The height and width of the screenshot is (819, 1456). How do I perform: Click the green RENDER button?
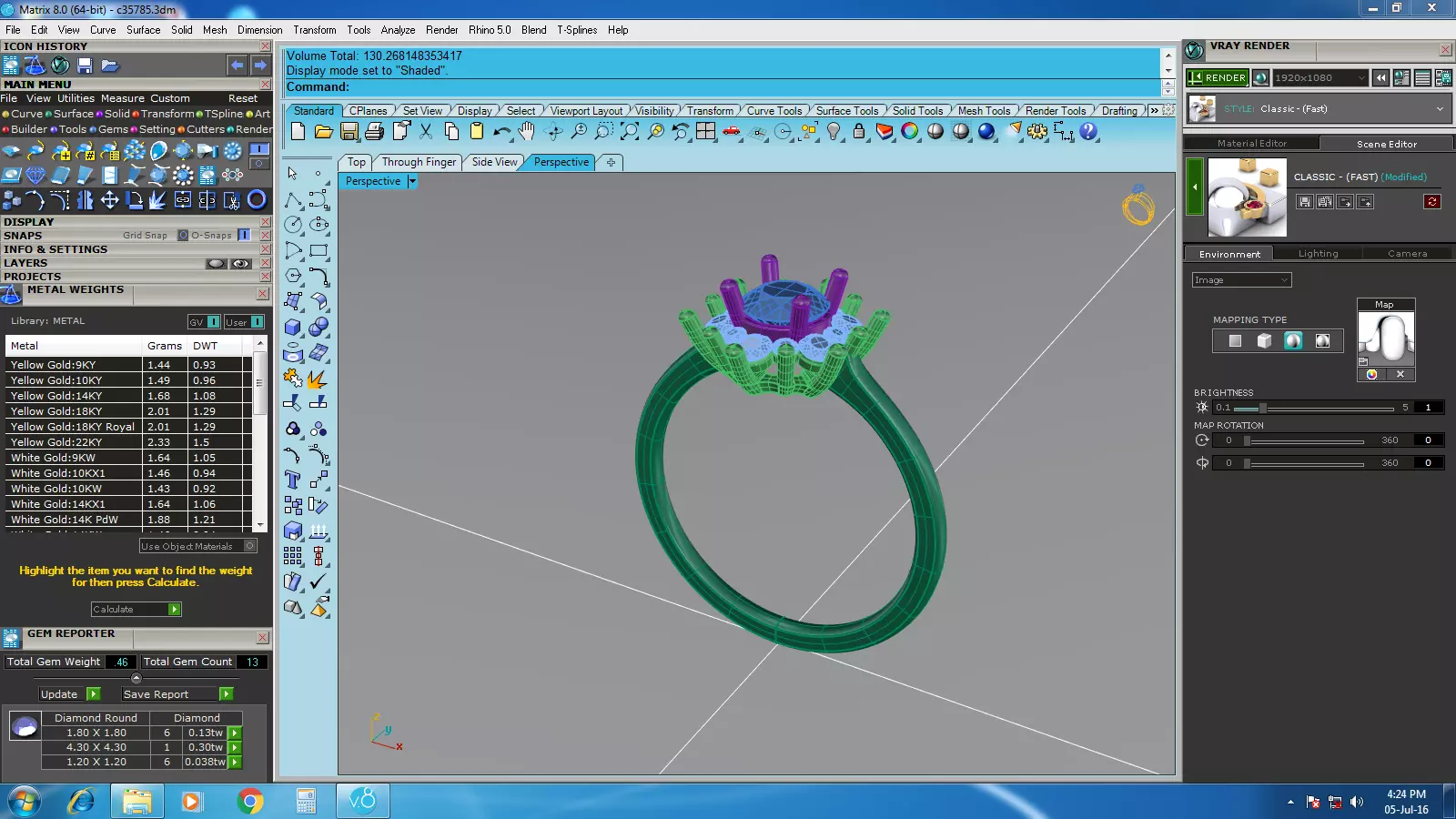coord(1217,78)
